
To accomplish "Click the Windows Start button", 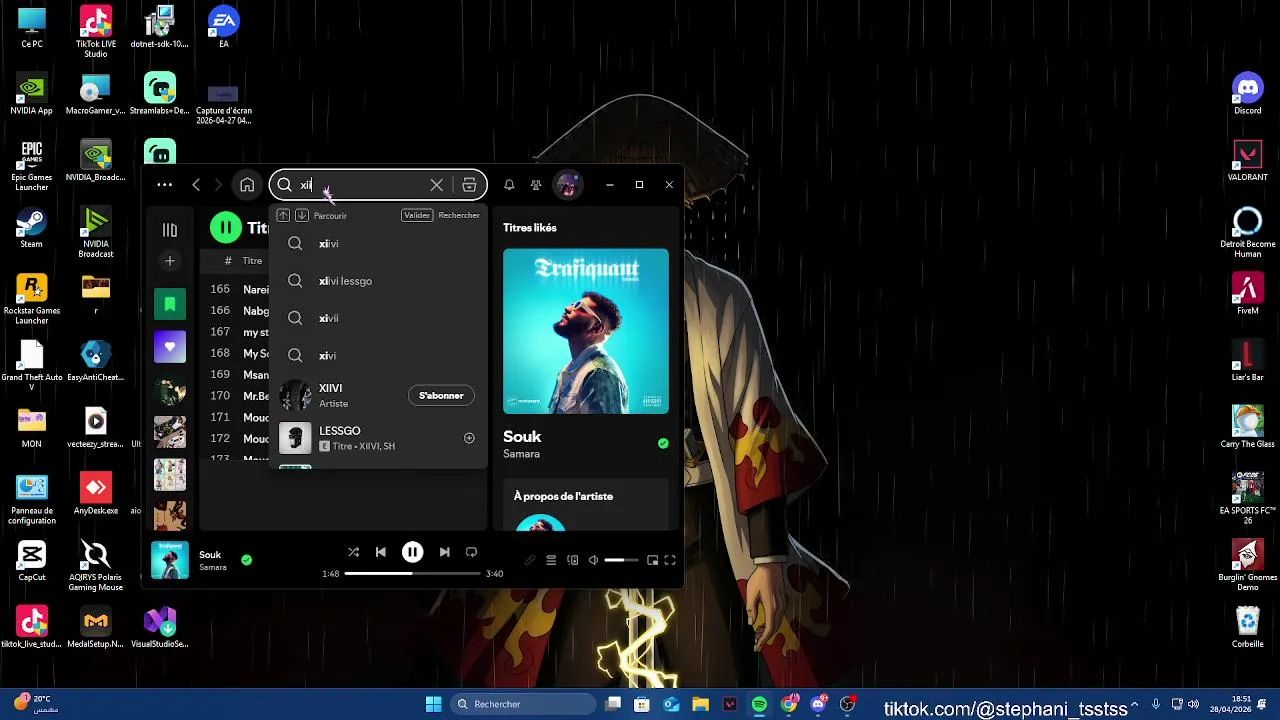I will pyautogui.click(x=433, y=704).
